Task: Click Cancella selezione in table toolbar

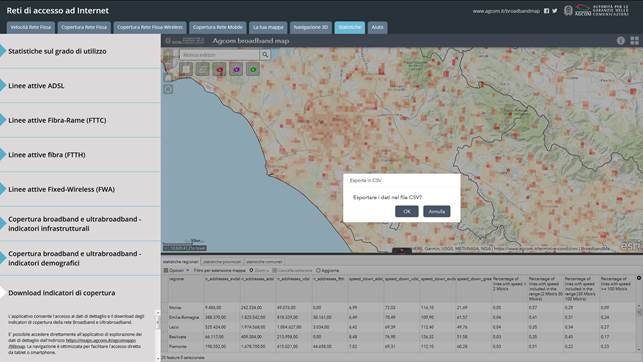Action: click(x=292, y=271)
